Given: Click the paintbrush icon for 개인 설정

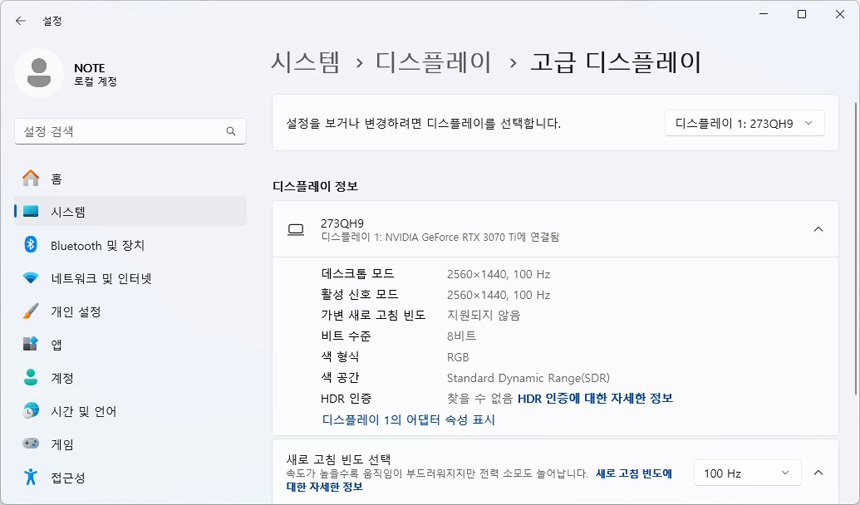Looking at the screenshot, I should pyautogui.click(x=31, y=311).
